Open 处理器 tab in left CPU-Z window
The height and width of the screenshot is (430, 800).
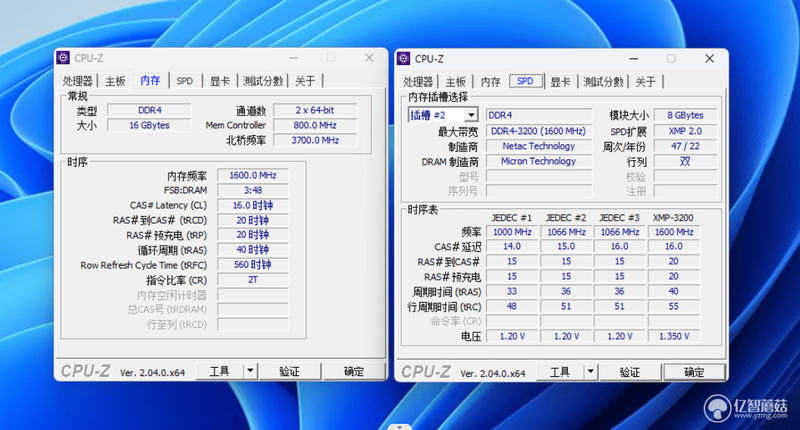(x=78, y=81)
